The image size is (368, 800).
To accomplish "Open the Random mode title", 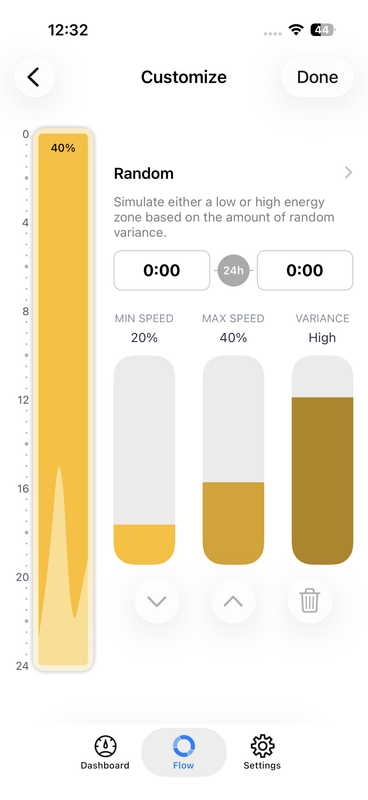I will click(x=143, y=173).
